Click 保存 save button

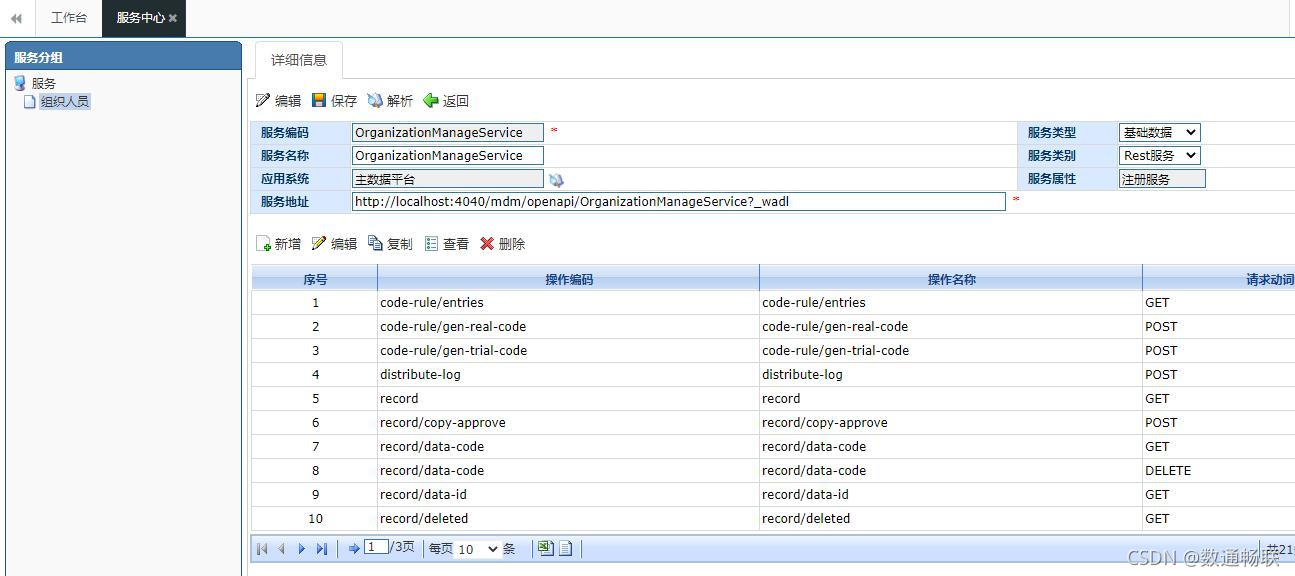(x=335, y=100)
